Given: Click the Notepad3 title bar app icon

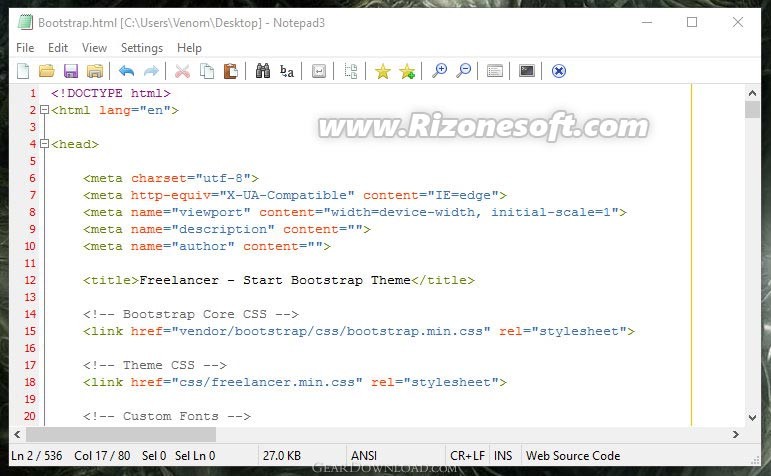Looking at the screenshot, I should [x=26, y=23].
